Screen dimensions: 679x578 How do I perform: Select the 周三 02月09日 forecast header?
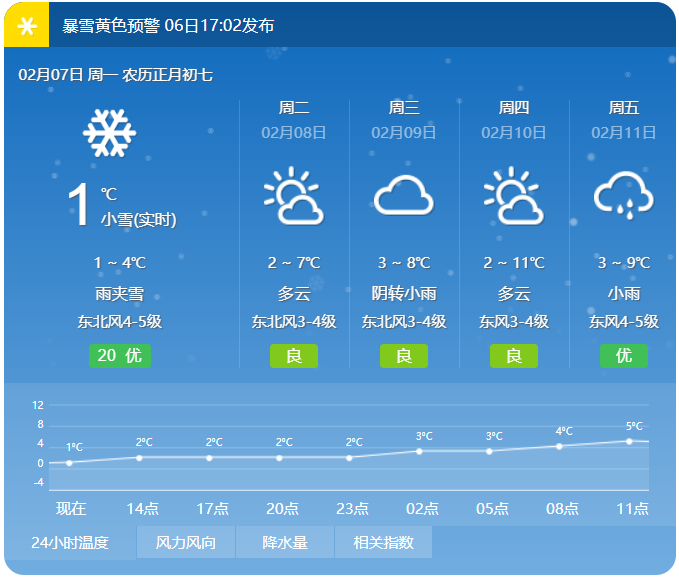404,120
